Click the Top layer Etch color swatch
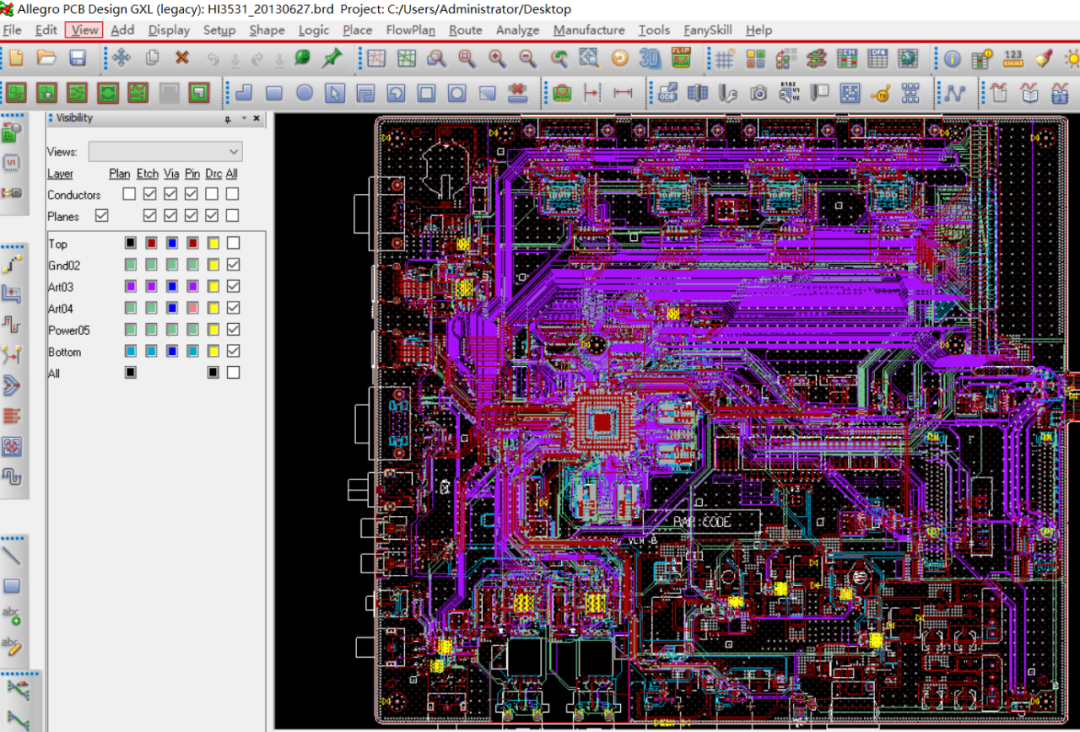Viewport: 1080px width, 732px height. (x=151, y=243)
